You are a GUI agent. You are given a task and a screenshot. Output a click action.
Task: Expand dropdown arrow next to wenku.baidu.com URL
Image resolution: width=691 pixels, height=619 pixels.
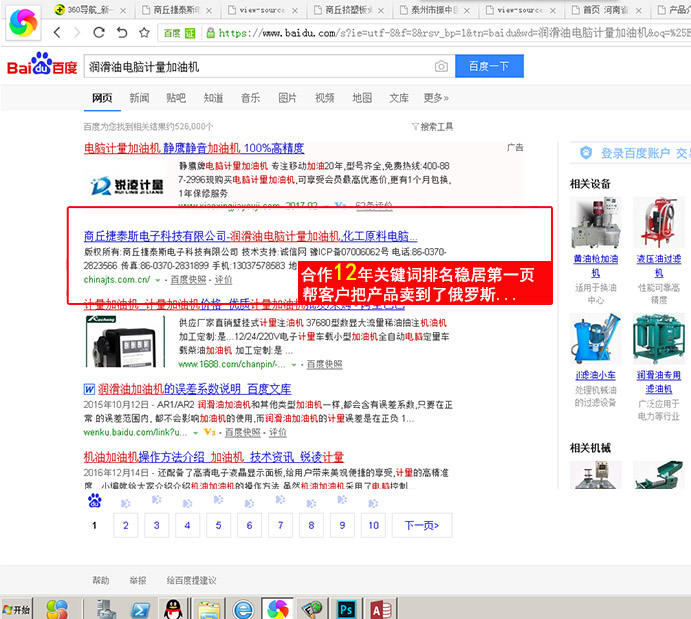[195, 433]
